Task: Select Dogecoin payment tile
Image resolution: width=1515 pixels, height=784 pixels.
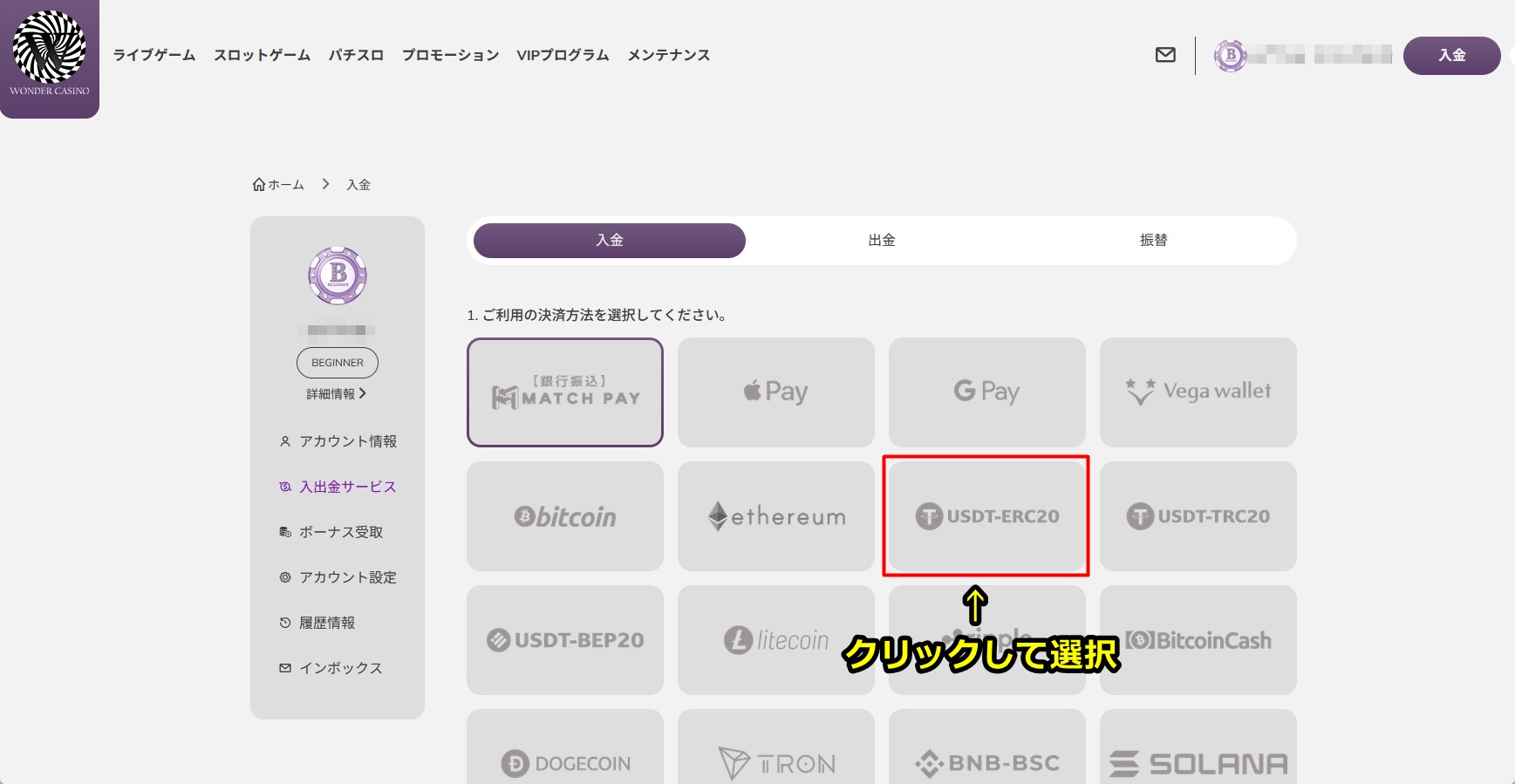Action: click(x=565, y=747)
